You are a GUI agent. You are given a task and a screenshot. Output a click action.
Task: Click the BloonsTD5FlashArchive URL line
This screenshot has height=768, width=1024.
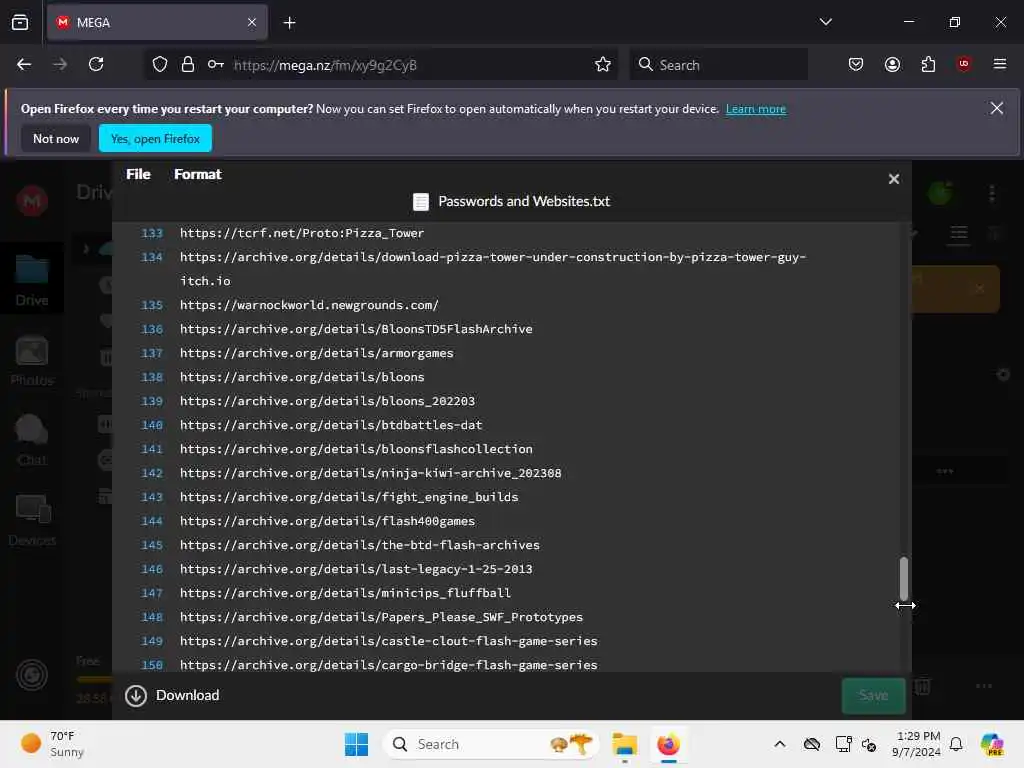coord(356,329)
